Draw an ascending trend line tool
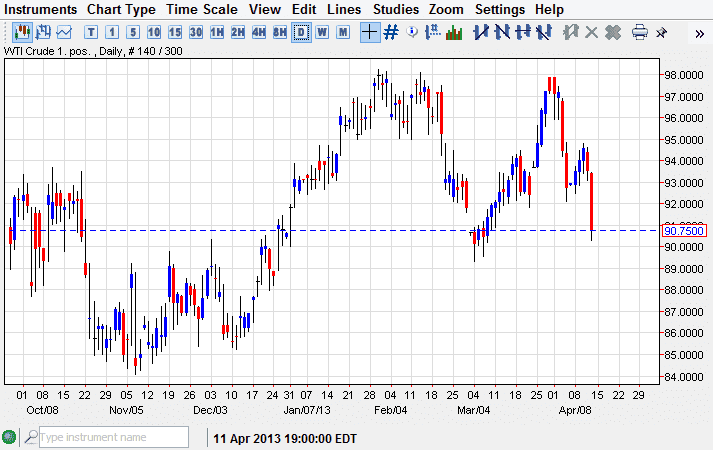 click(481, 32)
